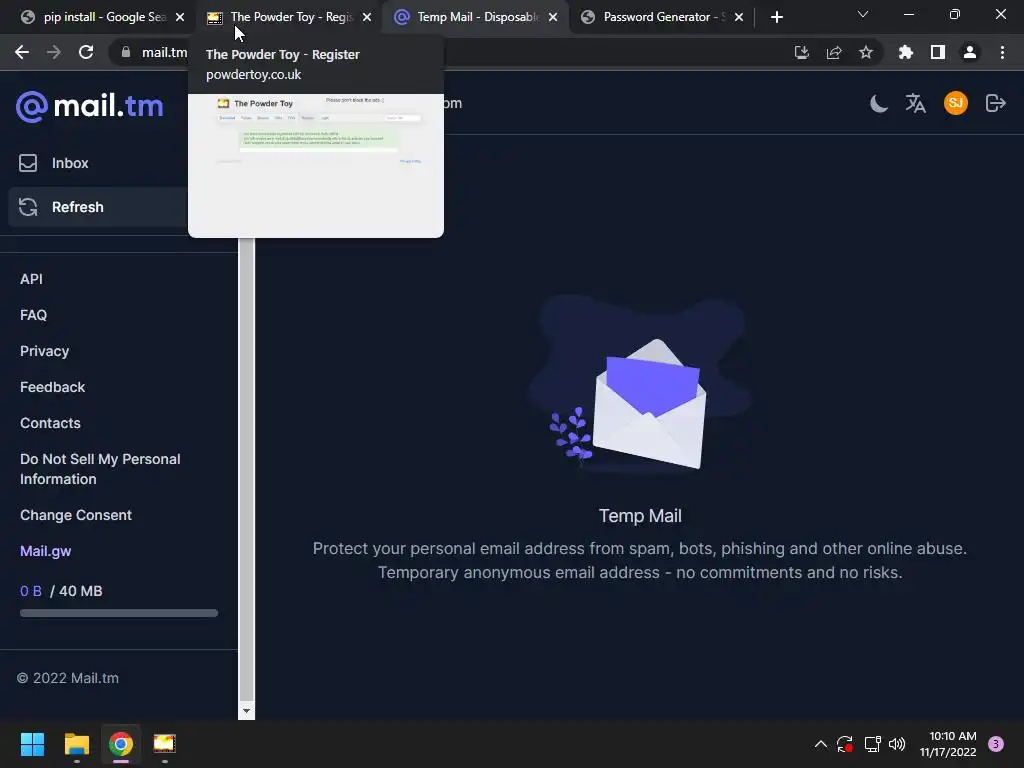Toggle dark mode moon icon
The width and height of the screenshot is (1024, 768).
pyautogui.click(x=879, y=103)
